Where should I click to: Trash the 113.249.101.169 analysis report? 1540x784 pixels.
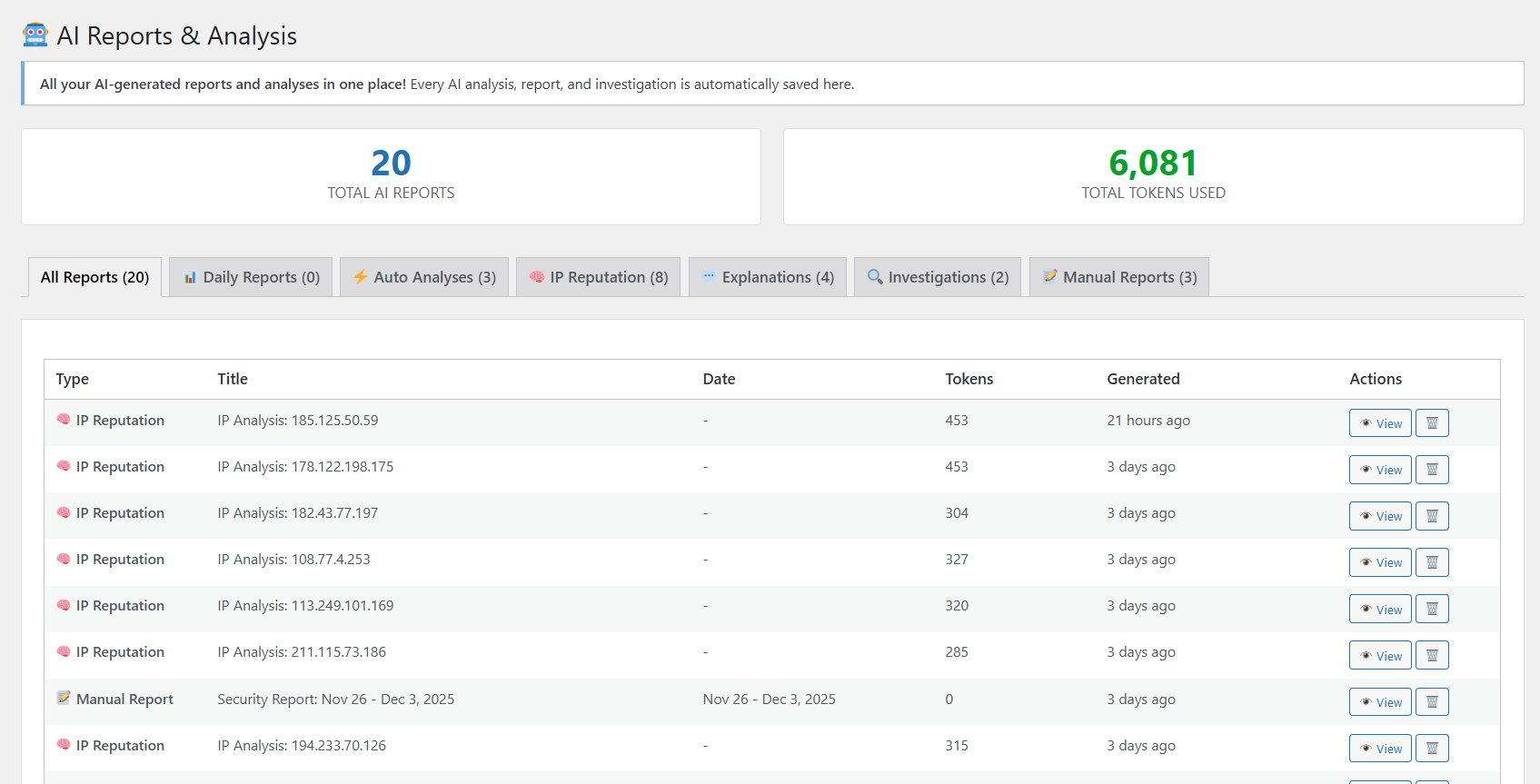pos(1432,609)
